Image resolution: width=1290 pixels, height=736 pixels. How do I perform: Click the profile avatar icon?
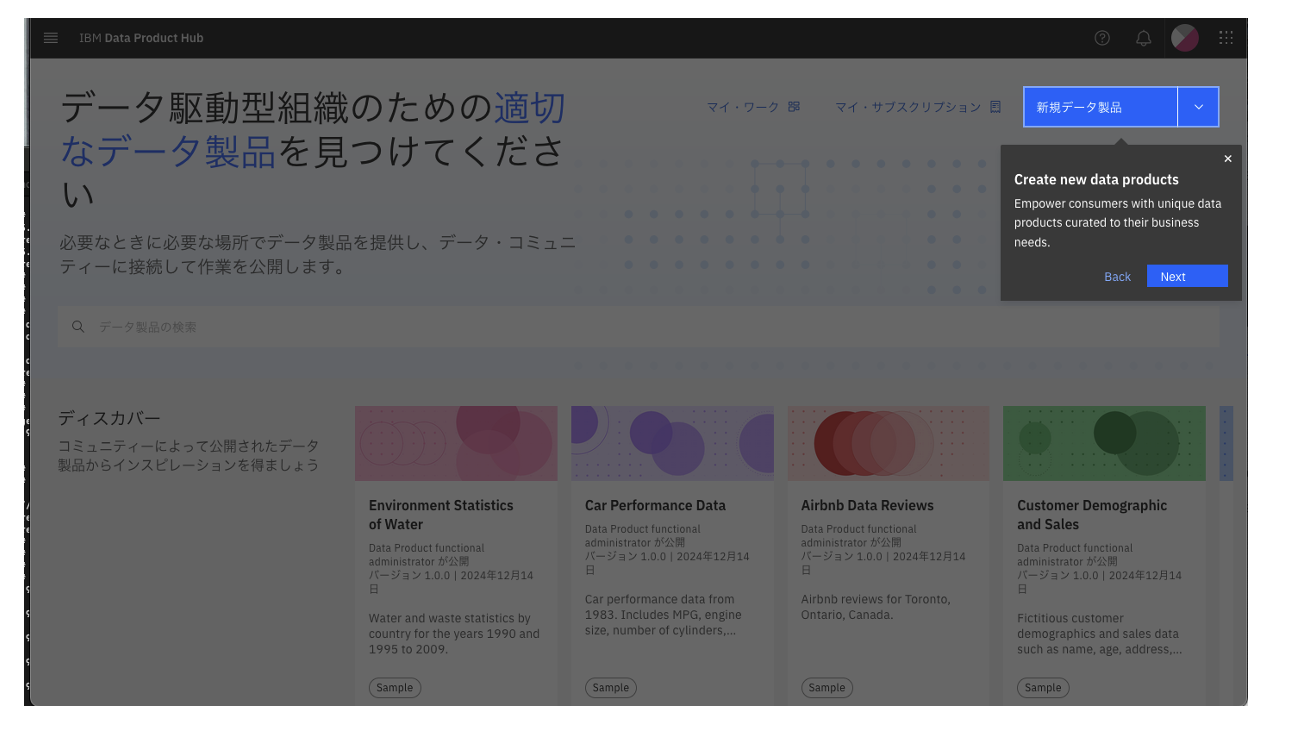point(1184,38)
